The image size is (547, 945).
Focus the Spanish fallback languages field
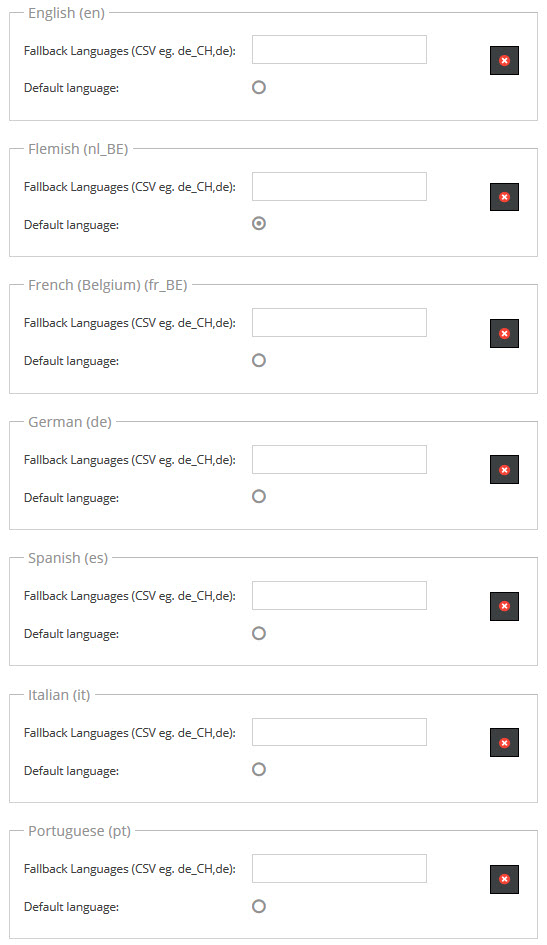coord(339,595)
